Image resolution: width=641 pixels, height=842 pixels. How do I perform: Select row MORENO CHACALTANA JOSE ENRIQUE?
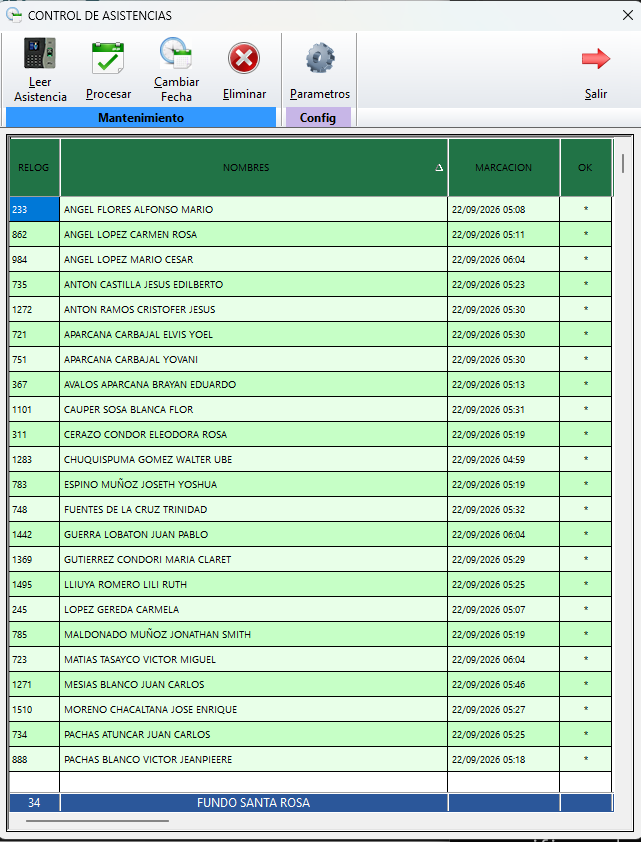point(310,709)
